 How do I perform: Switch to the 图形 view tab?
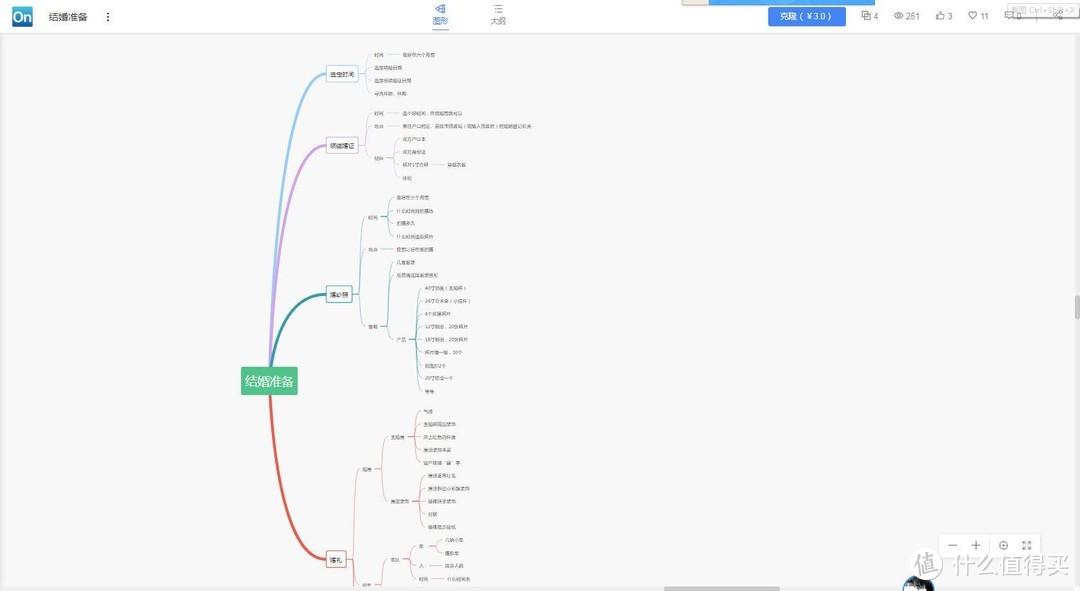coord(440,14)
